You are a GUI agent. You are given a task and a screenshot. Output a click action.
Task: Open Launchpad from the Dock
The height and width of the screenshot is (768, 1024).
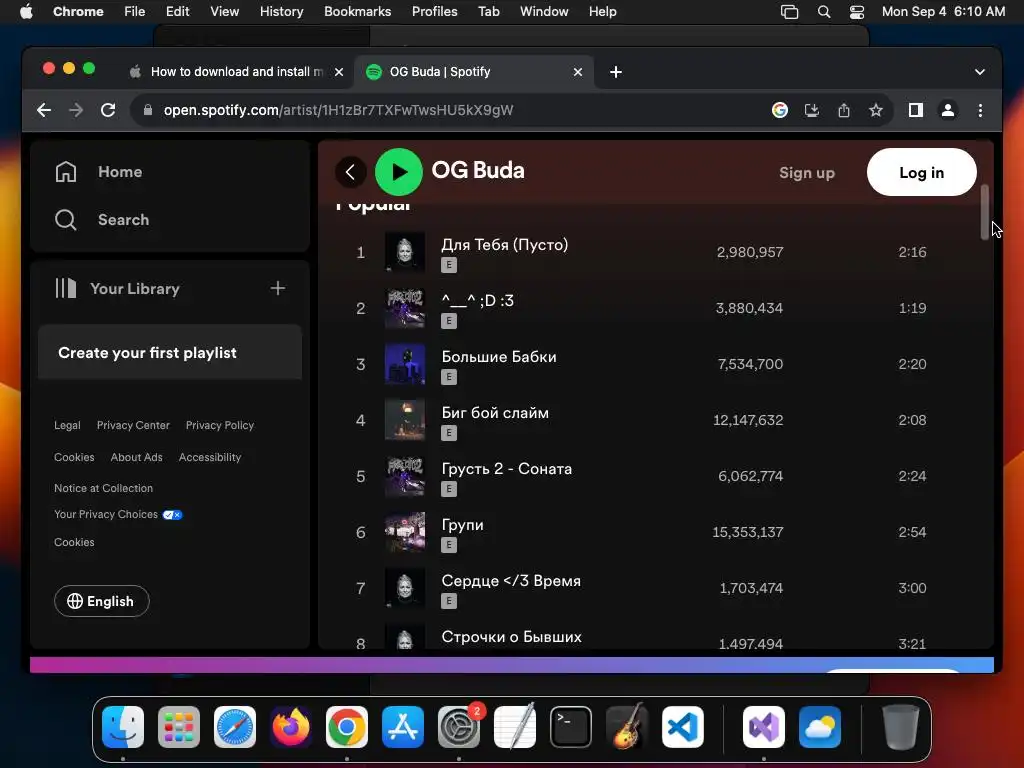[x=179, y=727]
